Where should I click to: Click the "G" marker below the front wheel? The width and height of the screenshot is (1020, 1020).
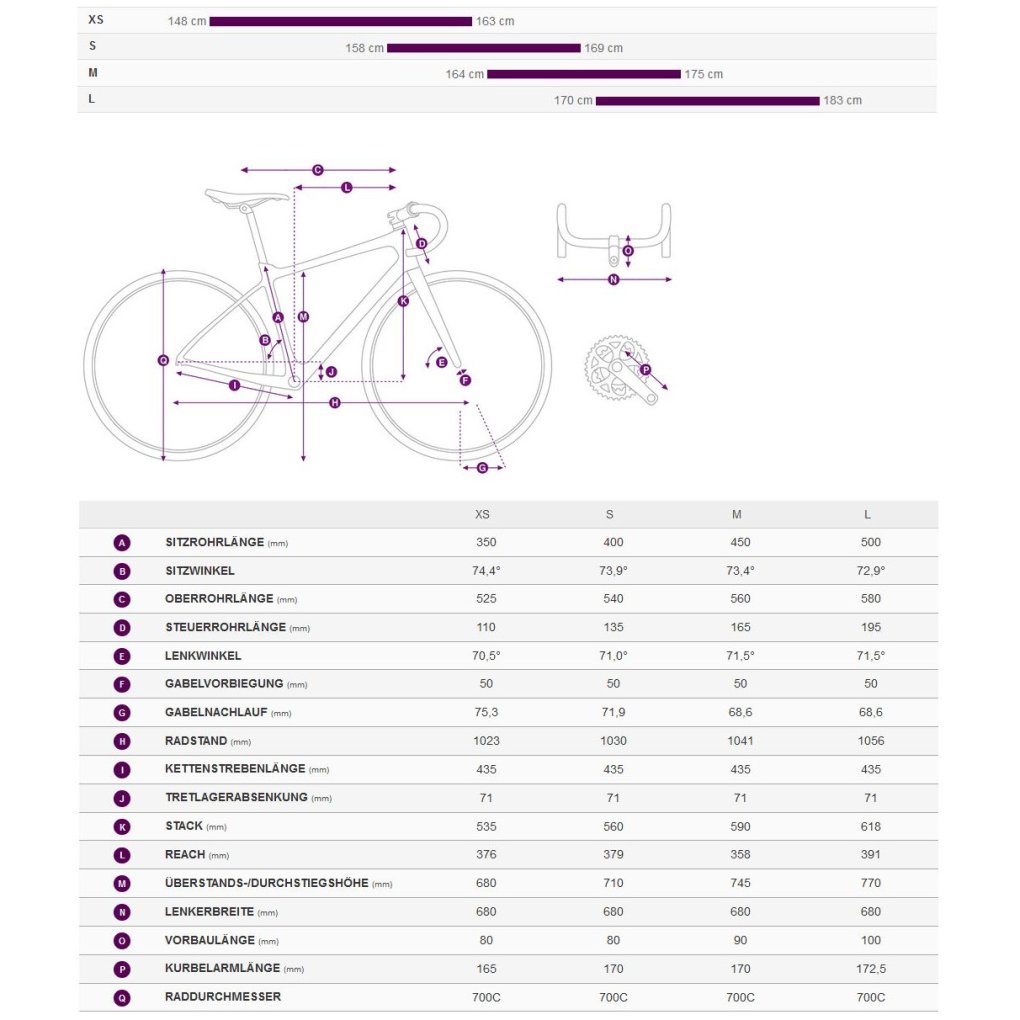(482, 468)
